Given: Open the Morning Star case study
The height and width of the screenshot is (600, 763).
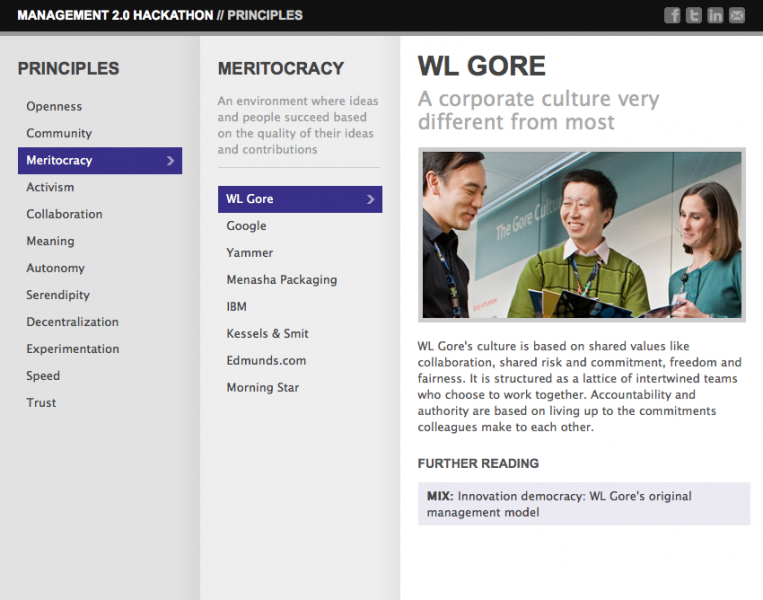Looking at the screenshot, I should point(263,388).
